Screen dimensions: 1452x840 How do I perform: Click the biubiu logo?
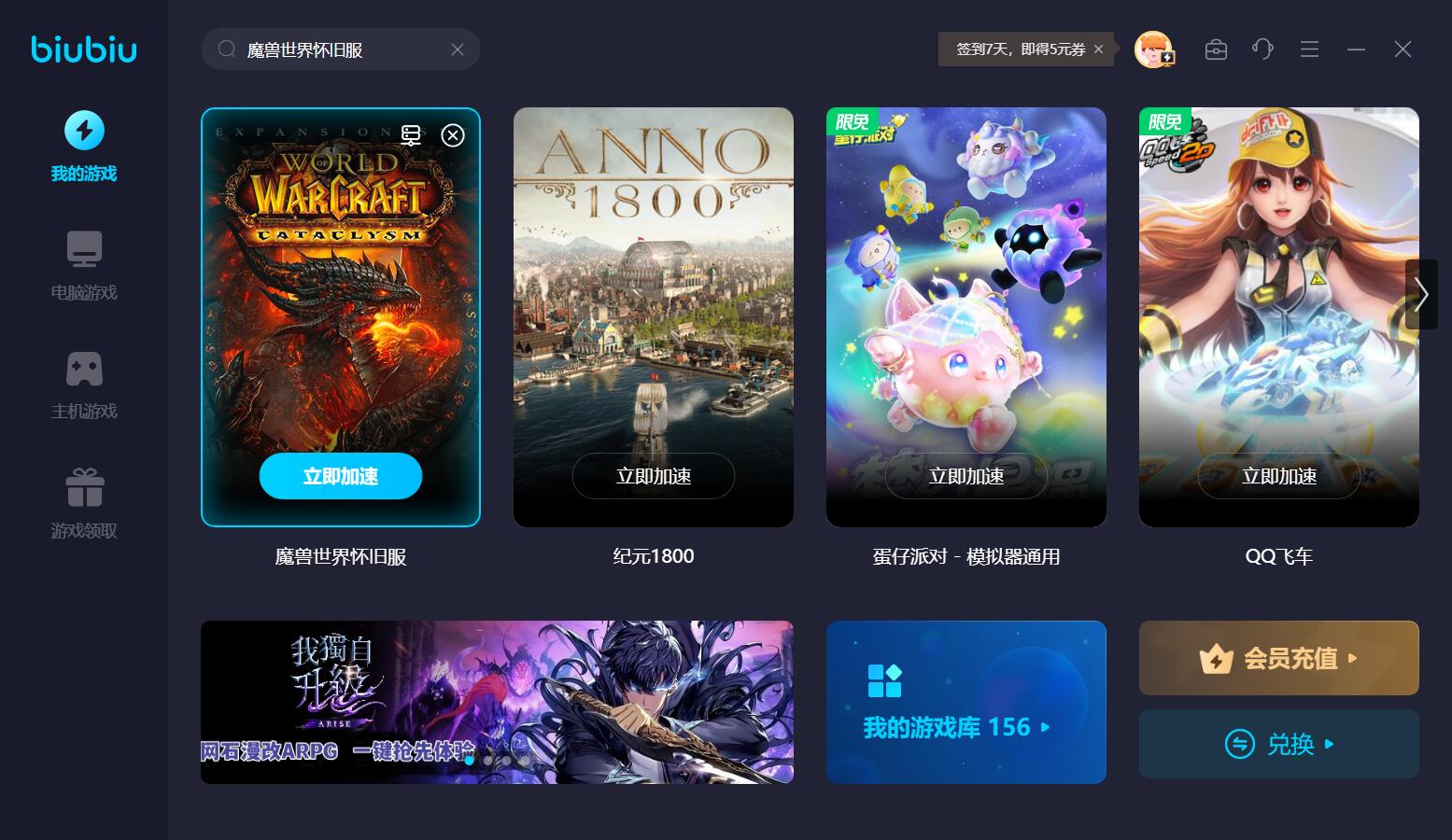tap(84, 49)
